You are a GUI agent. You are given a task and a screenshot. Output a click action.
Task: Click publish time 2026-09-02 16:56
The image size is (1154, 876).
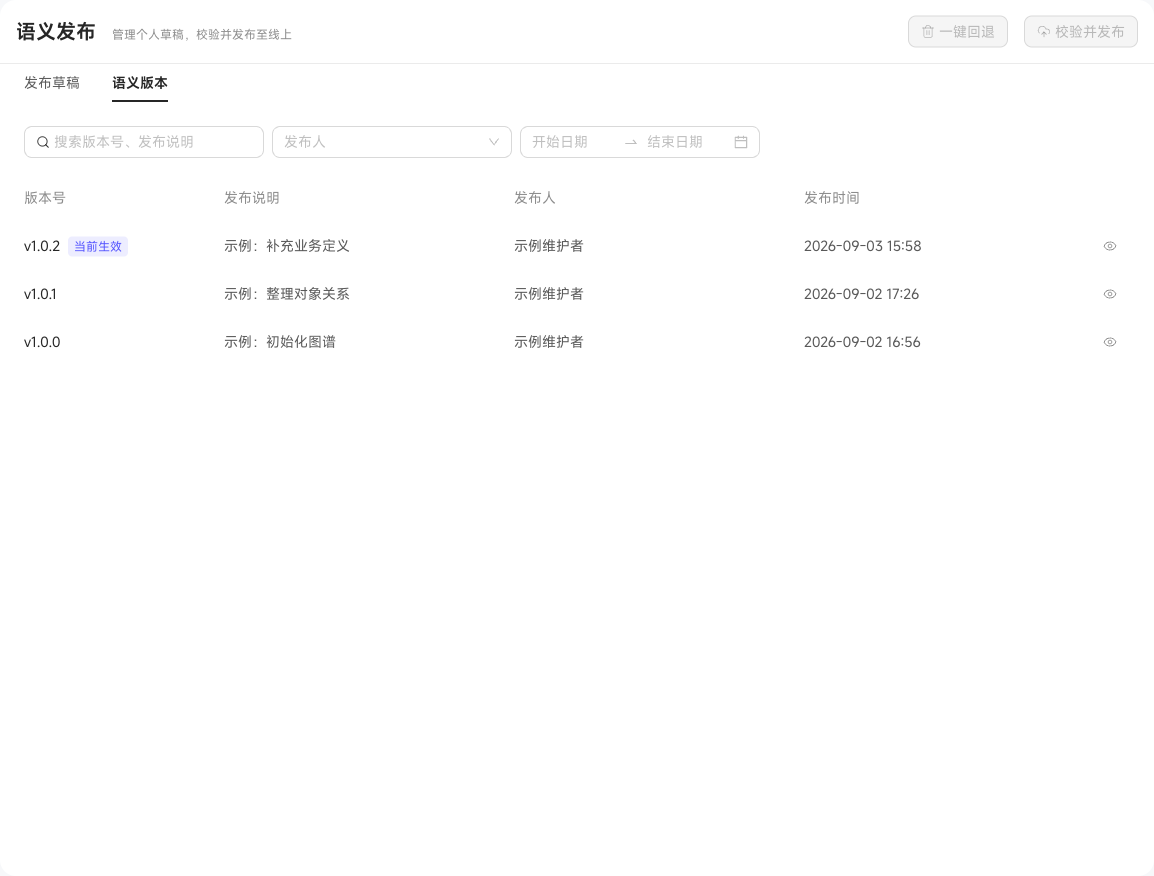pos(862,342)
